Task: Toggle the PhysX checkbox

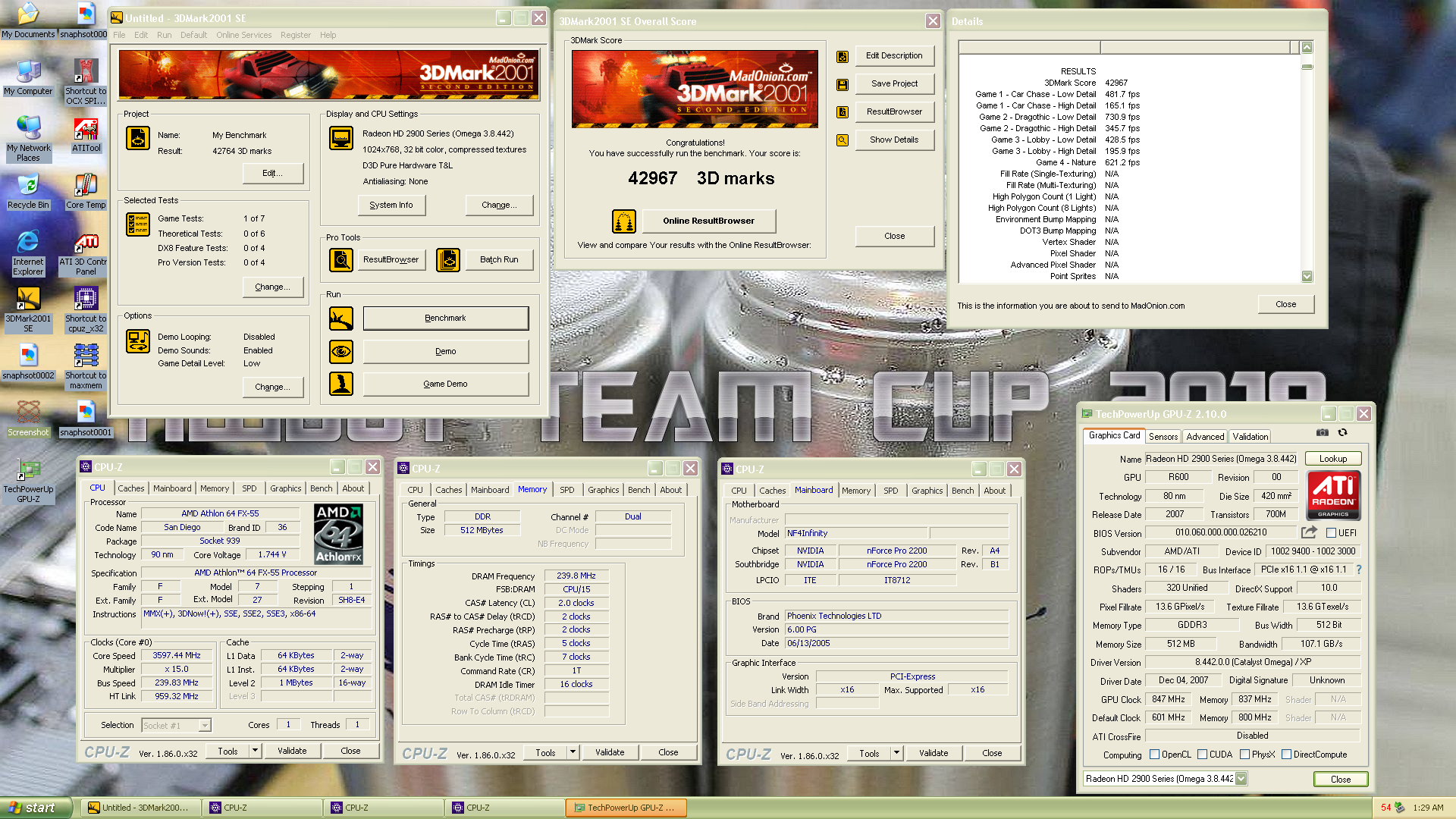Action: click(x=1244, y=755)
